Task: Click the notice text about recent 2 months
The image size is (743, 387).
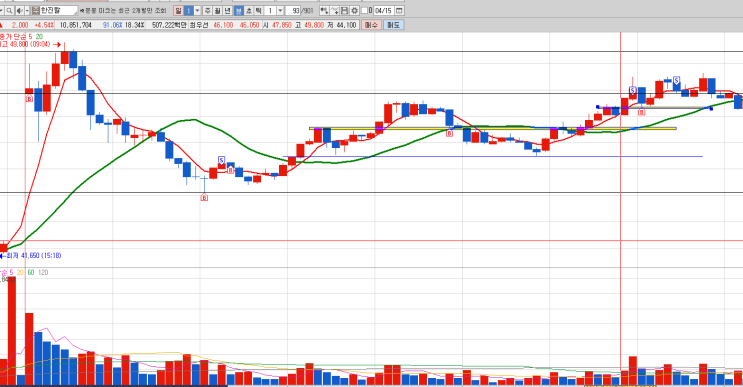Action: (123, 10)
